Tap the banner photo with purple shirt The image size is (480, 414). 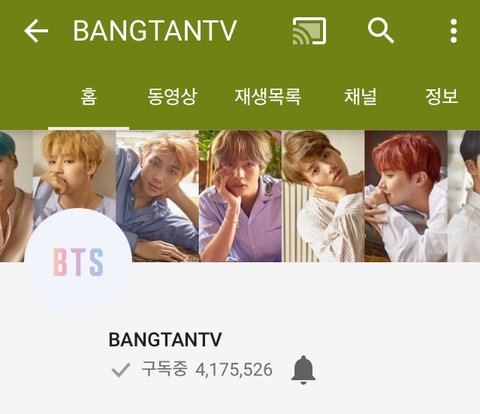(240, 196)
